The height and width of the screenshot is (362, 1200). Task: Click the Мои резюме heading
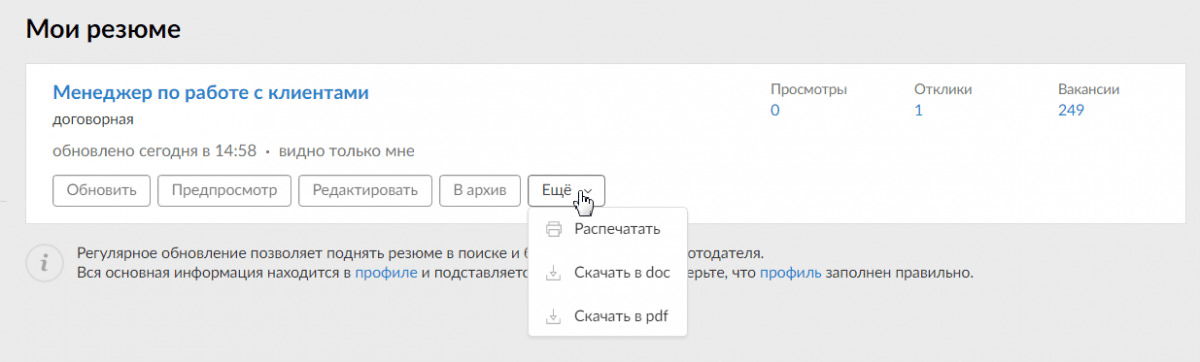pos(103,29)
